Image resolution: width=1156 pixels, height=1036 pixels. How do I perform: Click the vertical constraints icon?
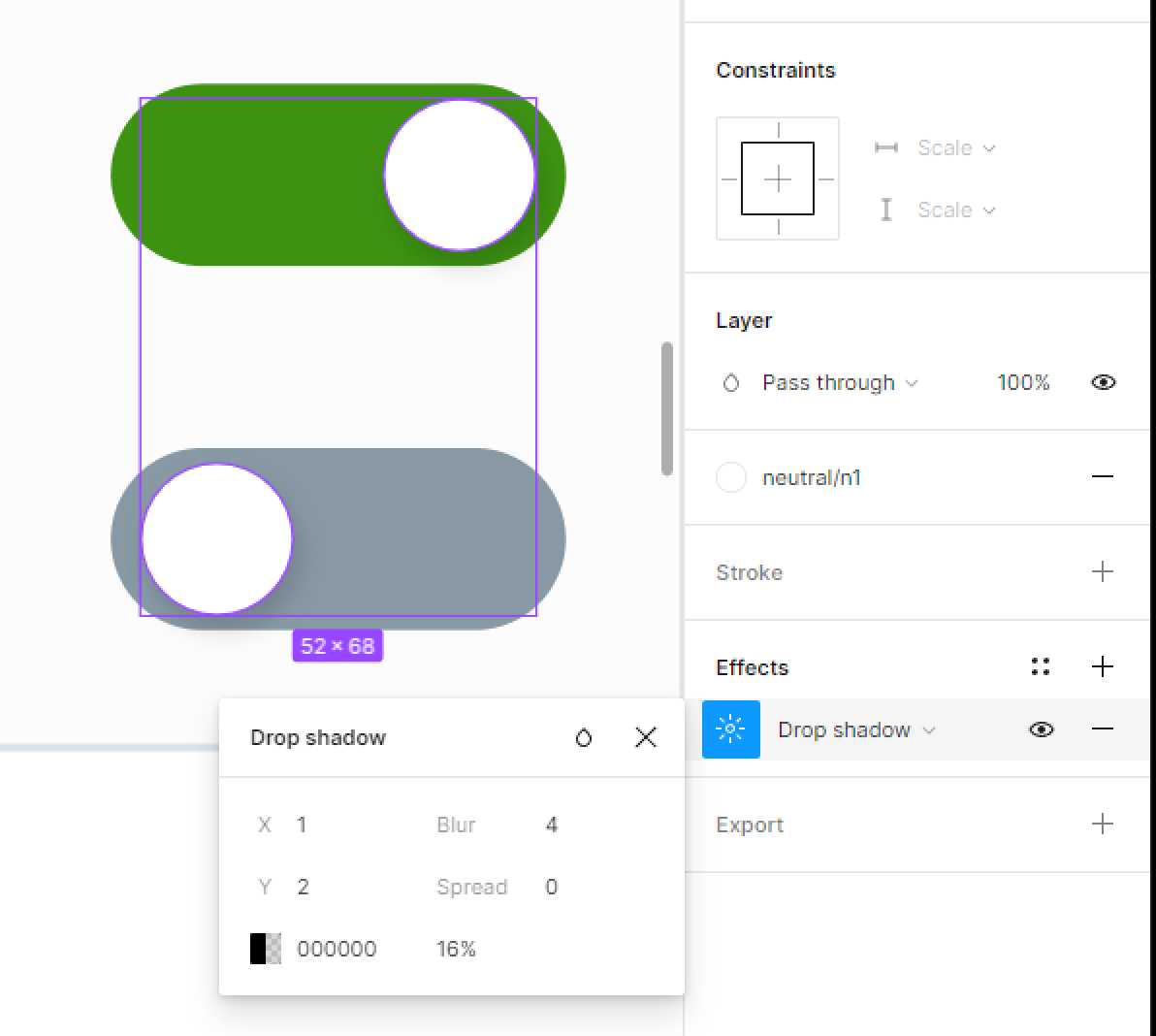pyautogui.click(x=885, y=210)
